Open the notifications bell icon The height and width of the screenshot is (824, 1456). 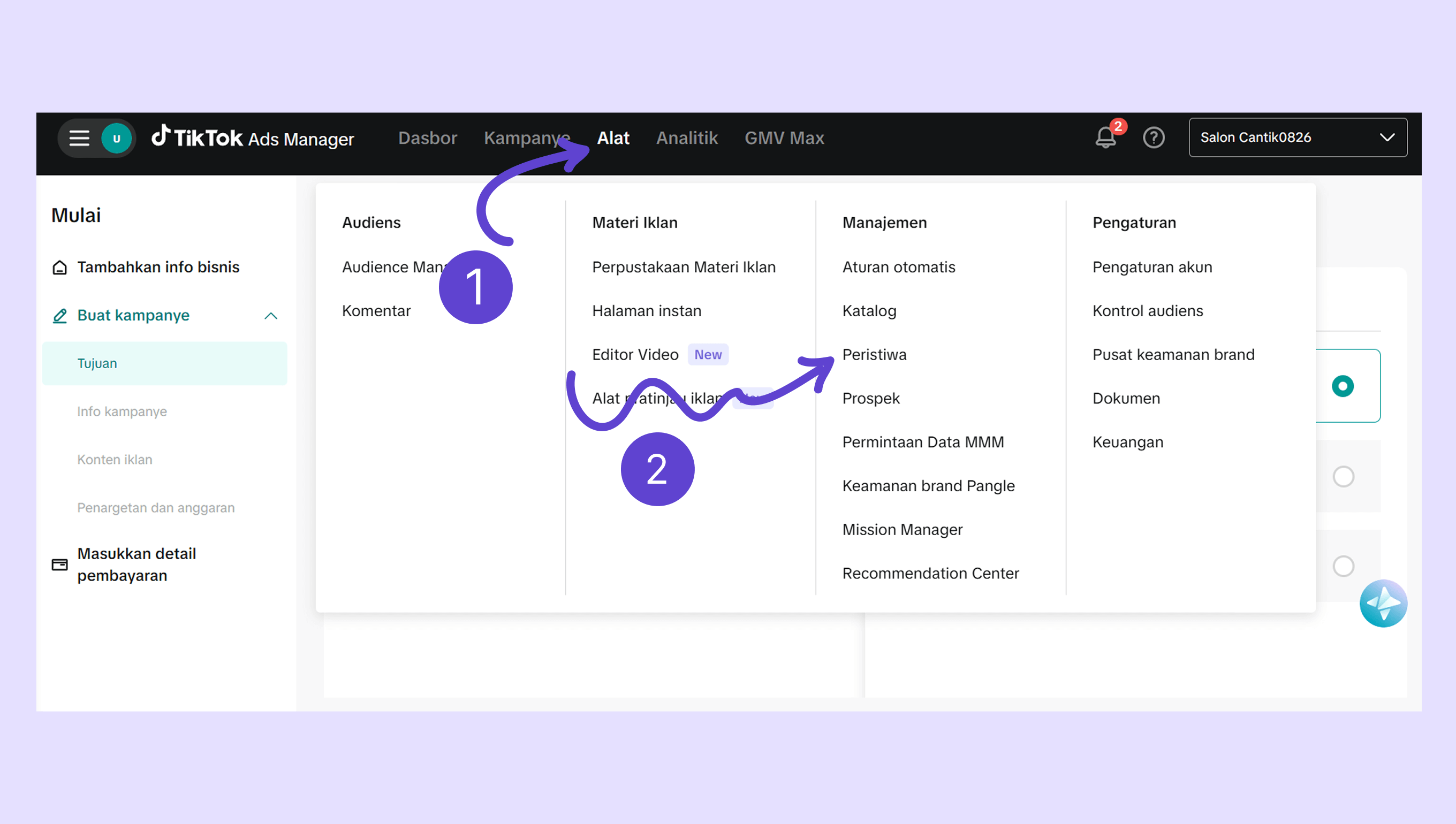1105,138
